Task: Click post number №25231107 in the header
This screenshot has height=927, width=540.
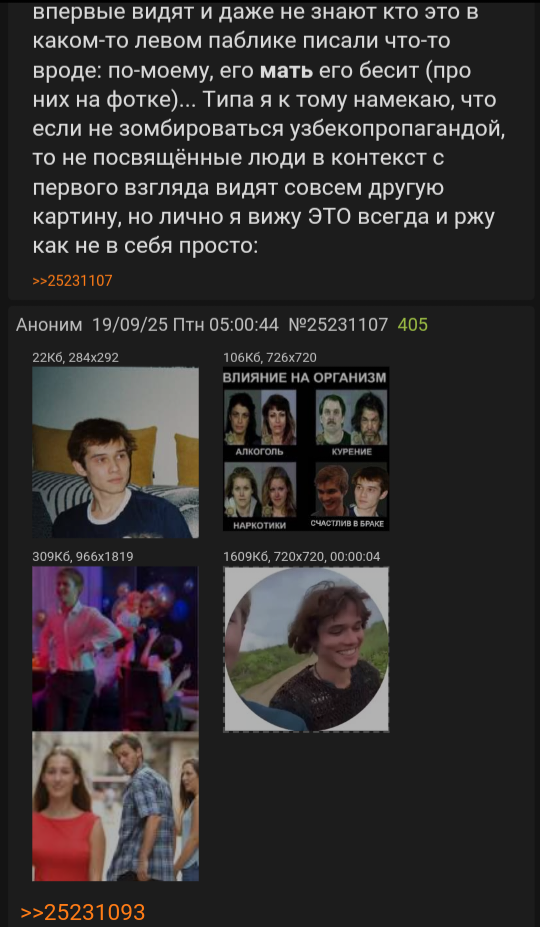Action: (338, 325)
